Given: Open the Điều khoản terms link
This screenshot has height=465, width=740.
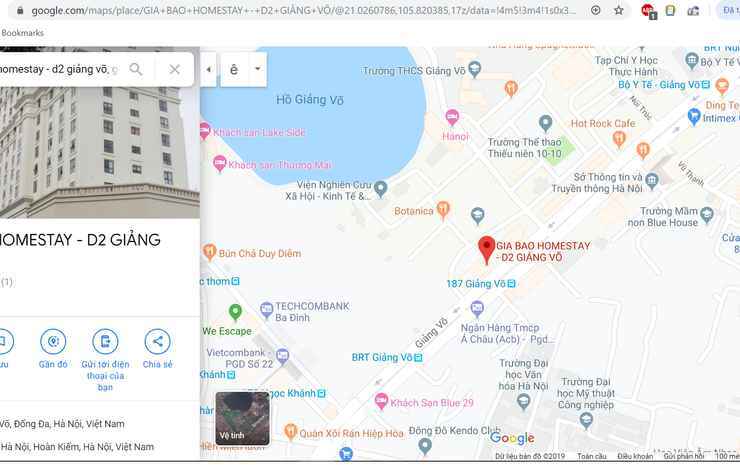Looking at the screenshot, I should 635,456.
